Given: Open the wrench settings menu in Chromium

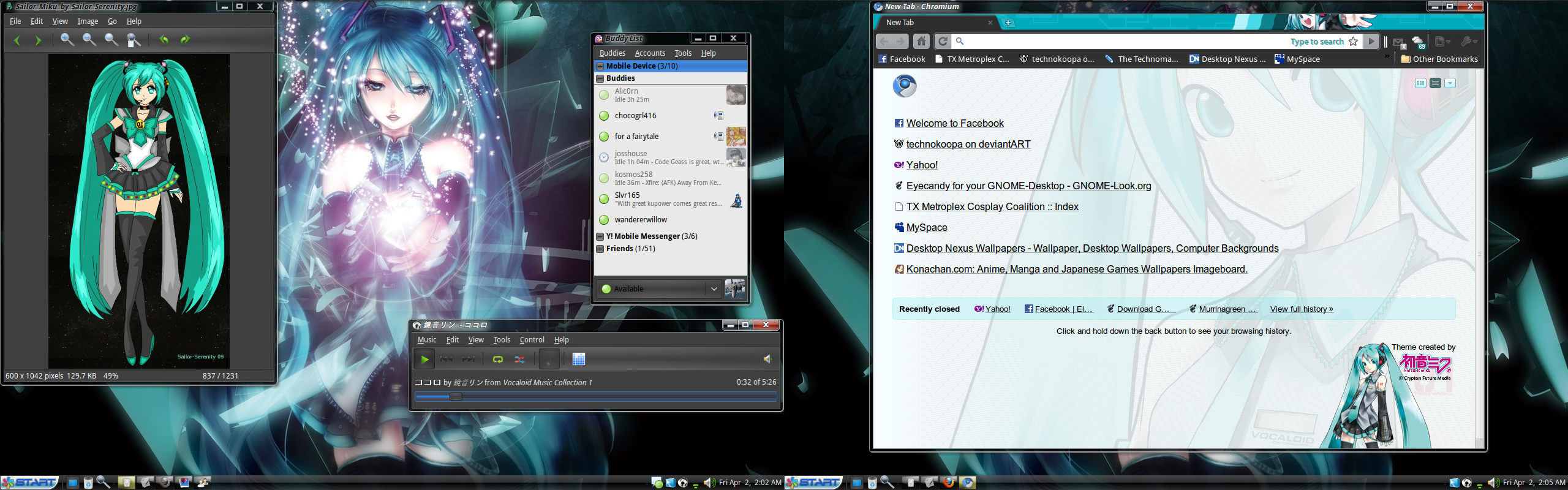Looking at the screenshot, I should click(1469, 42).
